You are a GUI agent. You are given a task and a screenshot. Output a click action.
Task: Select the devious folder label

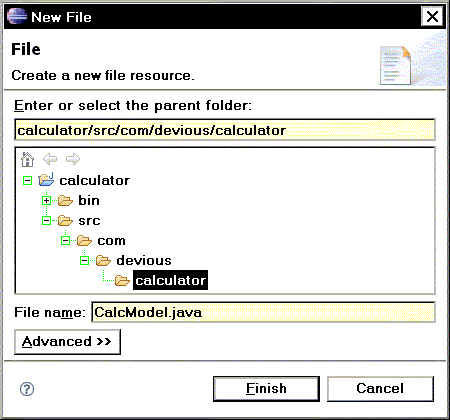[144, 260]
